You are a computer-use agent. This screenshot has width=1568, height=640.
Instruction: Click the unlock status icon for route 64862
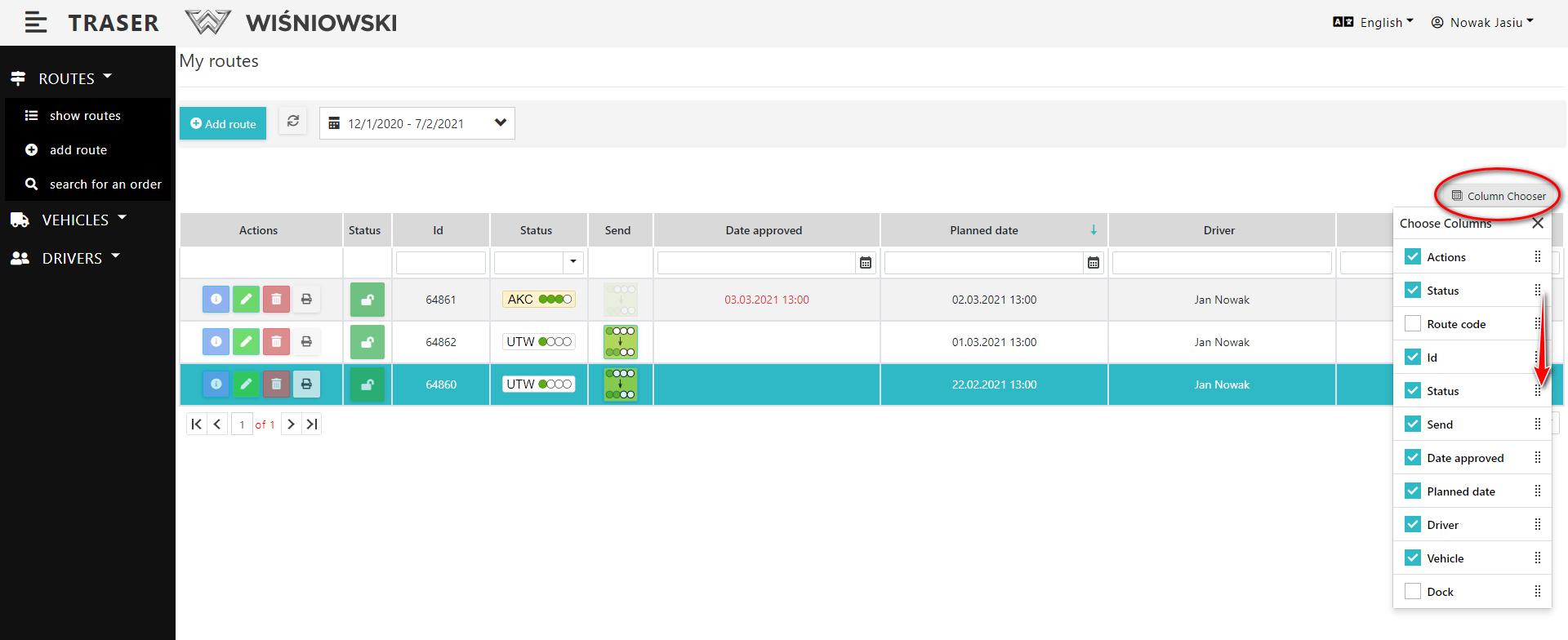[367, 342]
